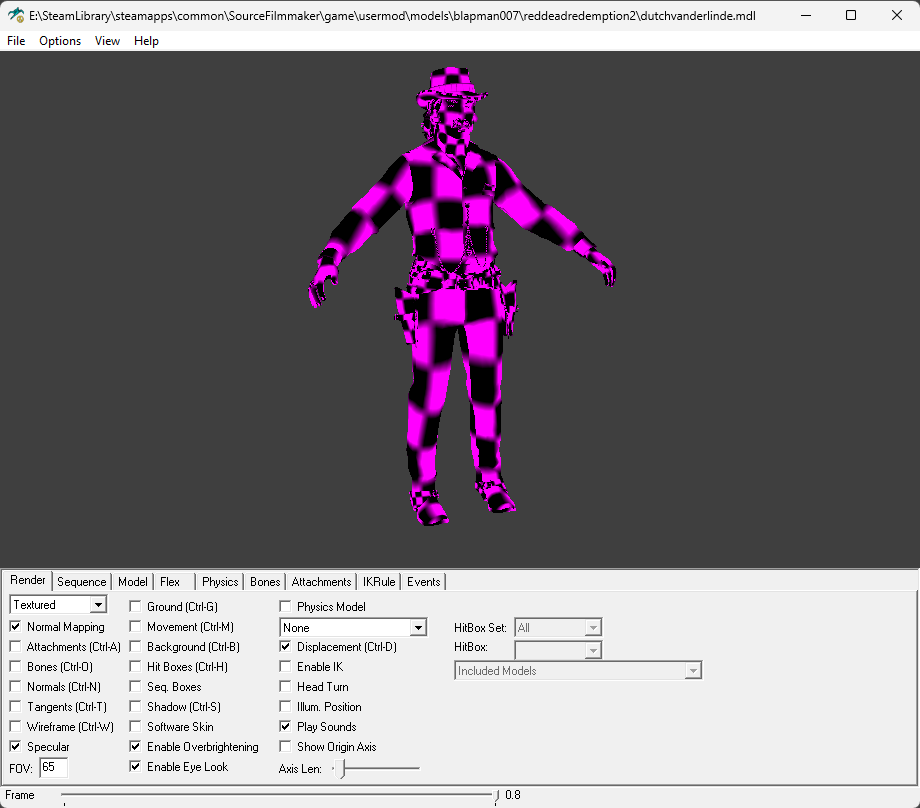The width and height of the screenshot is (920, 808).
Task: Check the Head Turn checkbox
Action: (286, 687)
